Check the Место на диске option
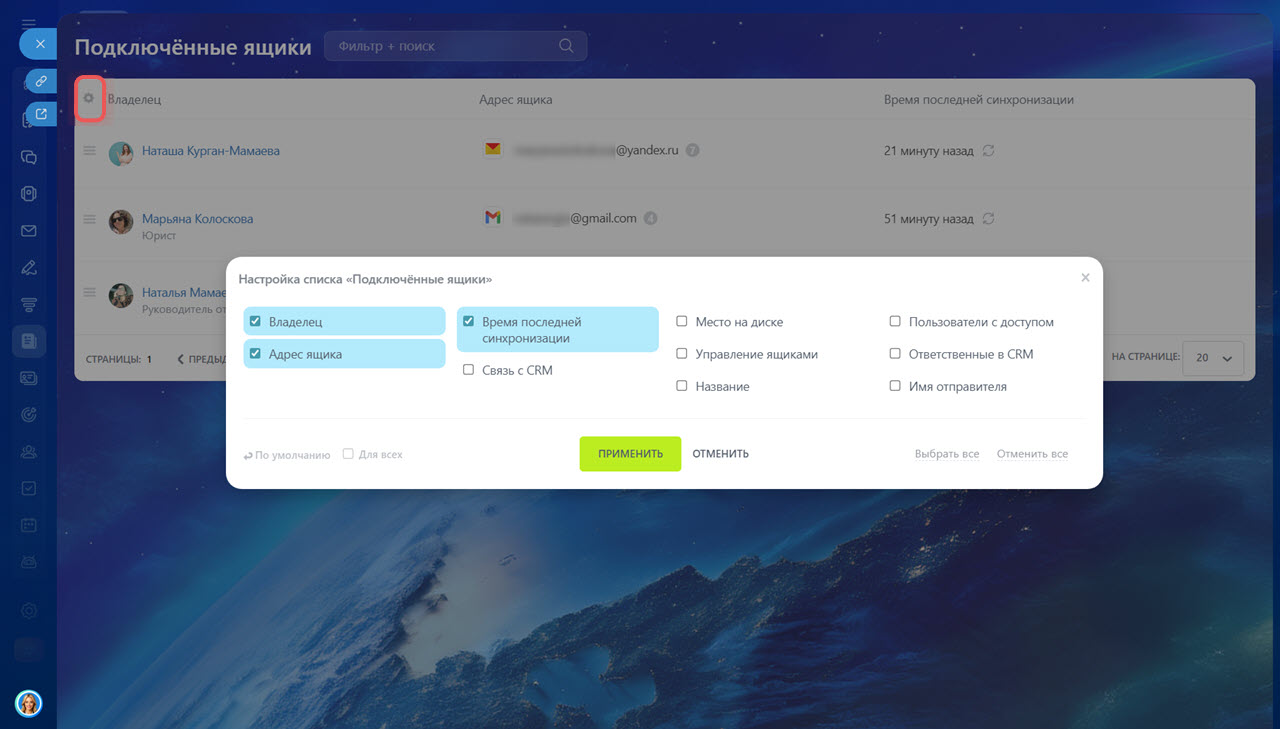 [682, 322]
